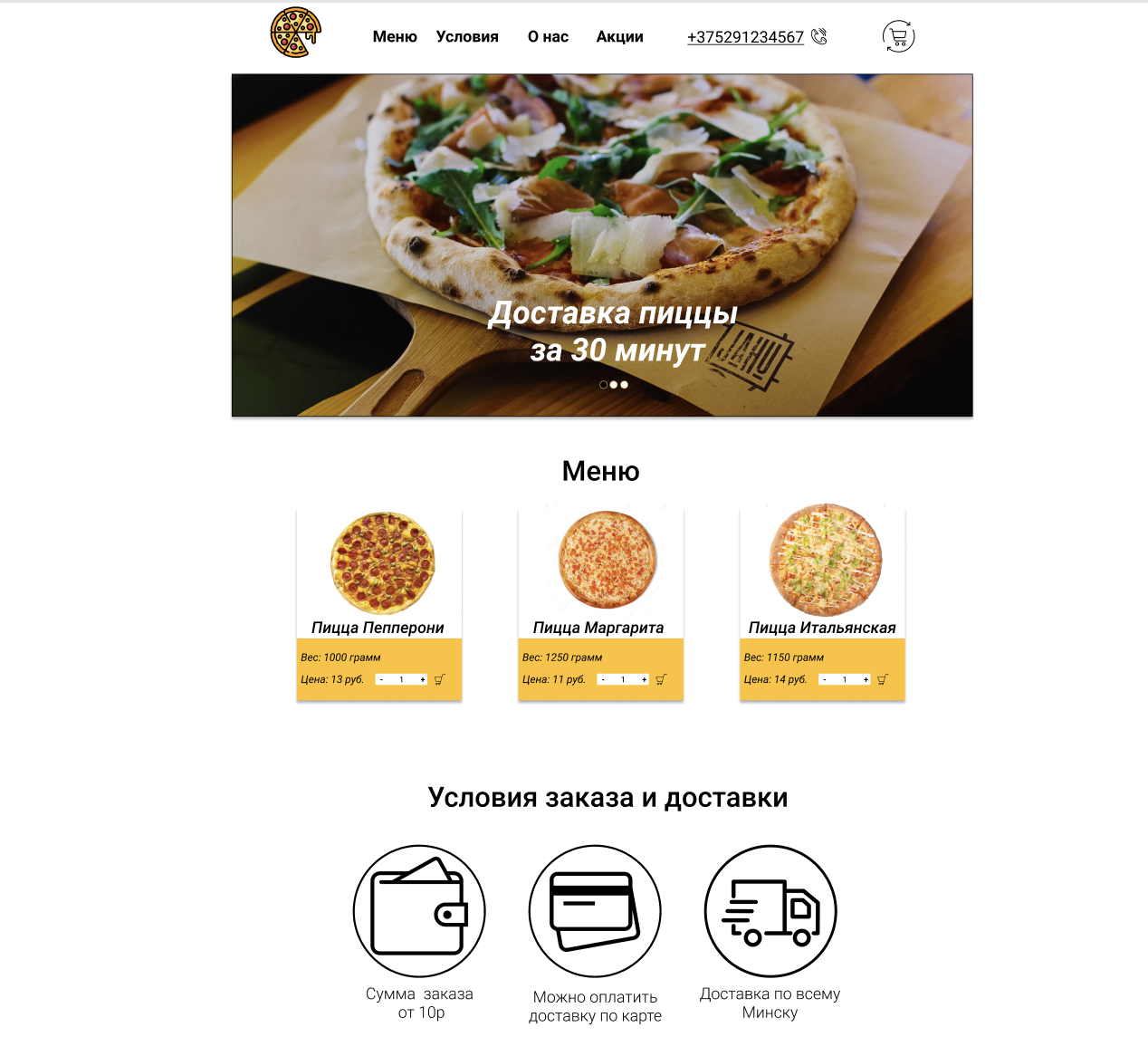
Task: Increase Пицца Итальянская quantity with plus
Action: [866, 679]
